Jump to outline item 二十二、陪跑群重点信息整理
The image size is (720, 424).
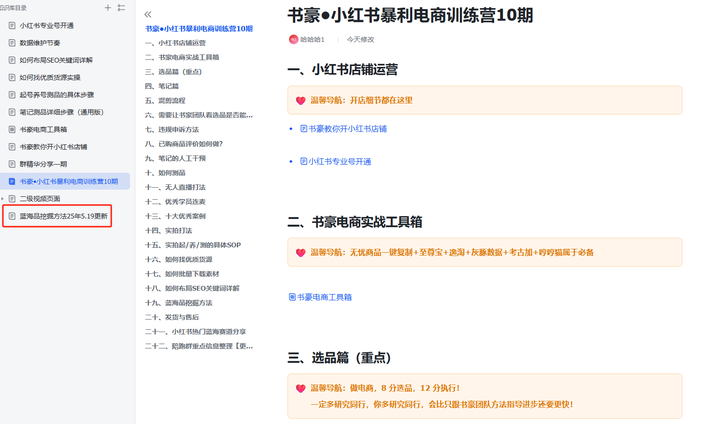pos(199,346)
